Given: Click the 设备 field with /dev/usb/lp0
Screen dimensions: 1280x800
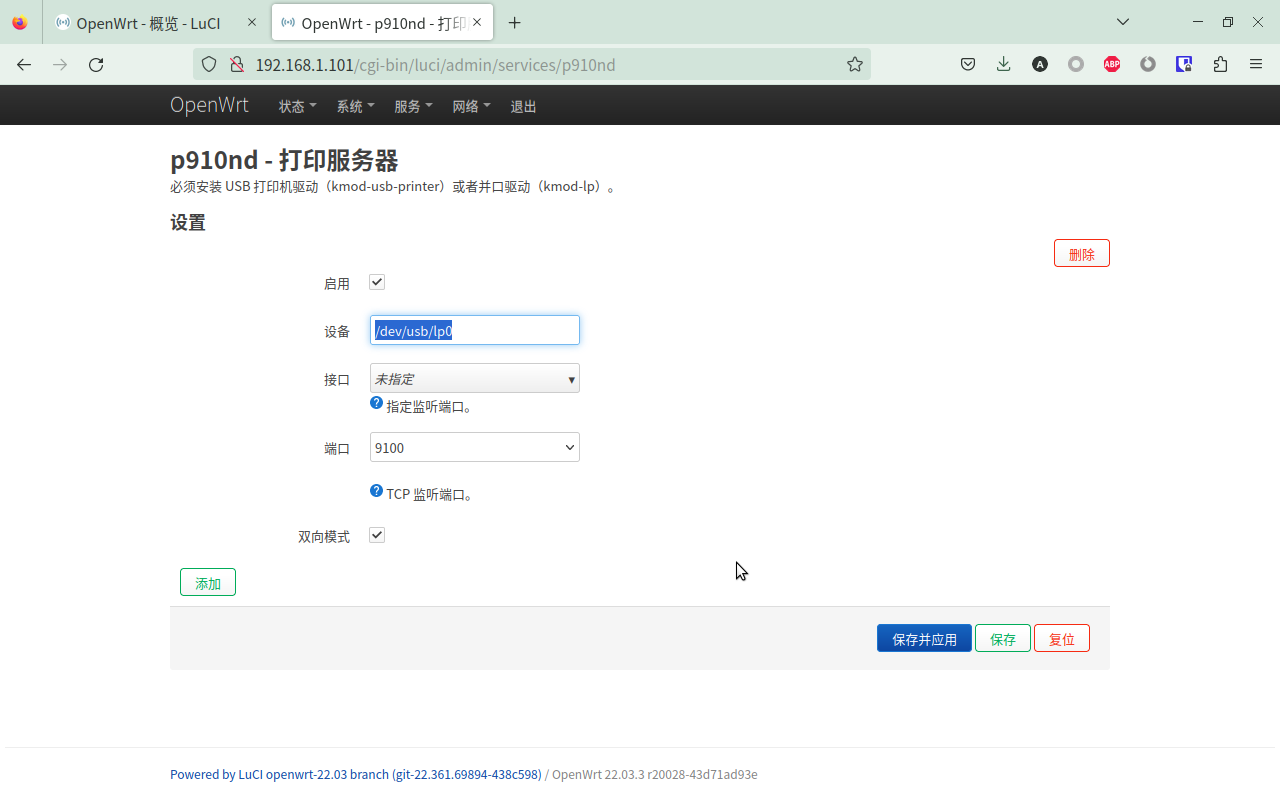Looking at the screenshot, I should tap(475, 330).
